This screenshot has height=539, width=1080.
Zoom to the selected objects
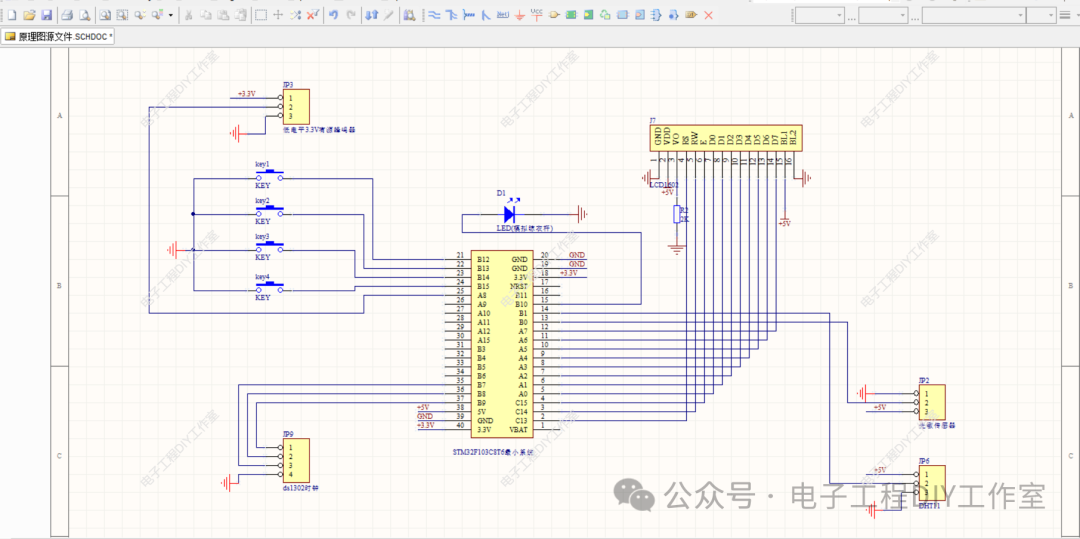tap(140, 14)
